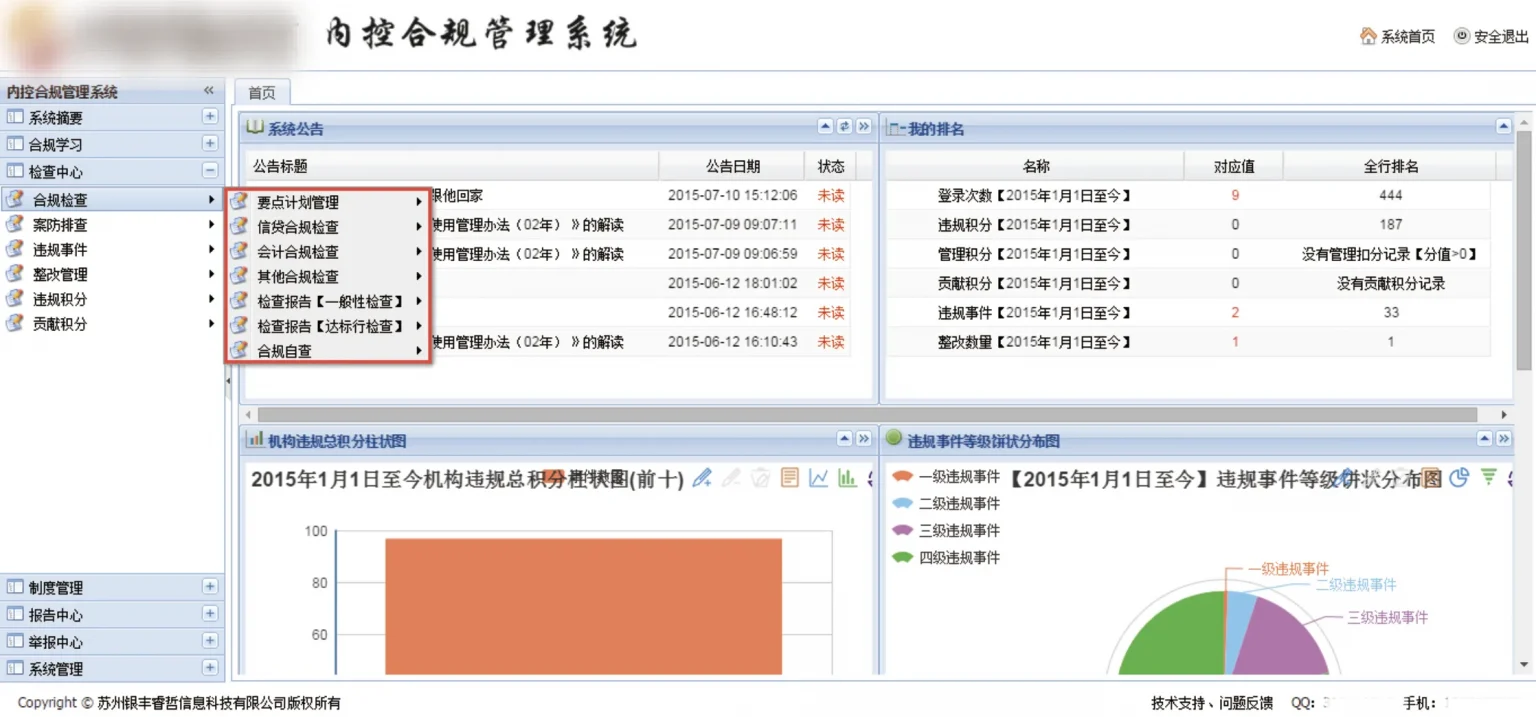Viewport: 1536px width, 717px height.
Task: Switch to pie chart type icon
Action: pyautogui.click(x=1459, y=477)
